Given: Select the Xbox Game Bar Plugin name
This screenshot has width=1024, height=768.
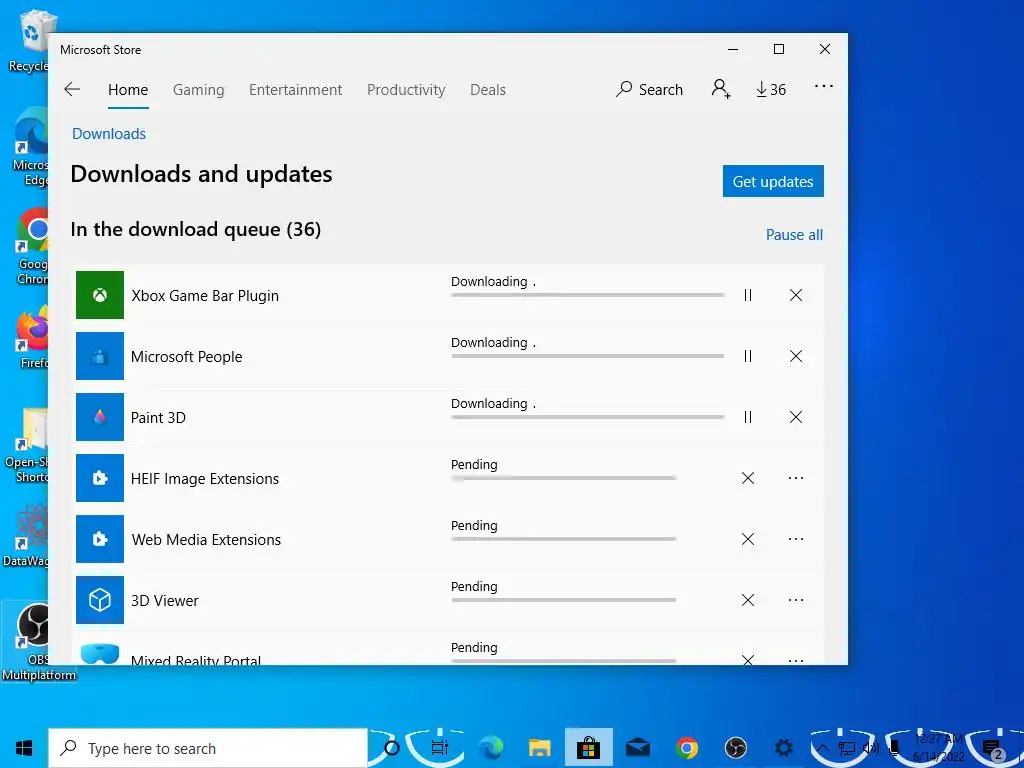Looking at the screenshot, I should point(205,296).
